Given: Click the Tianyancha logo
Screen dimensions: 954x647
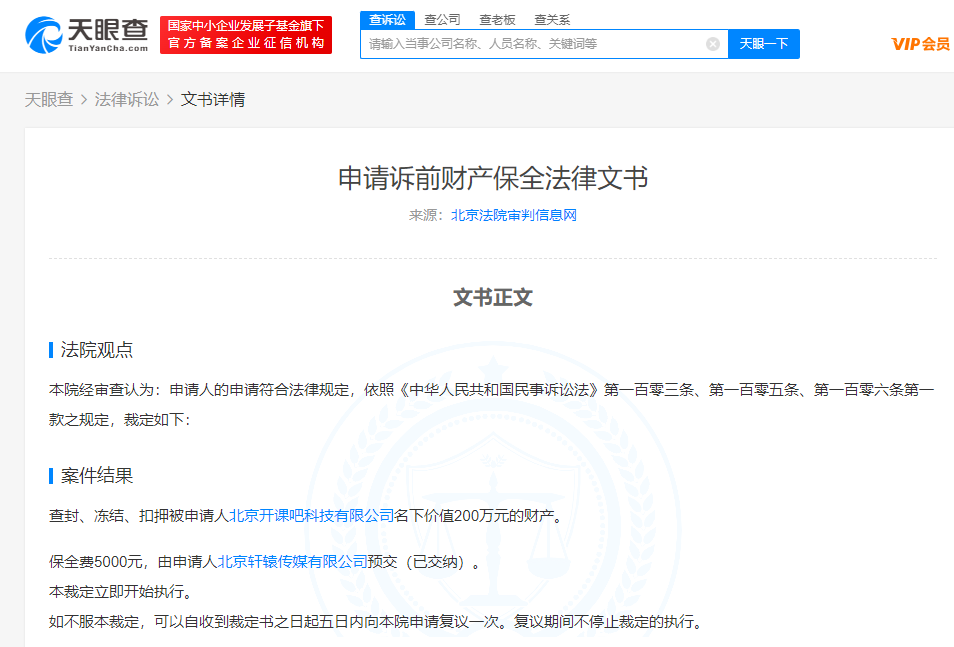Looking at the screenshot, I should pos(86,35).
